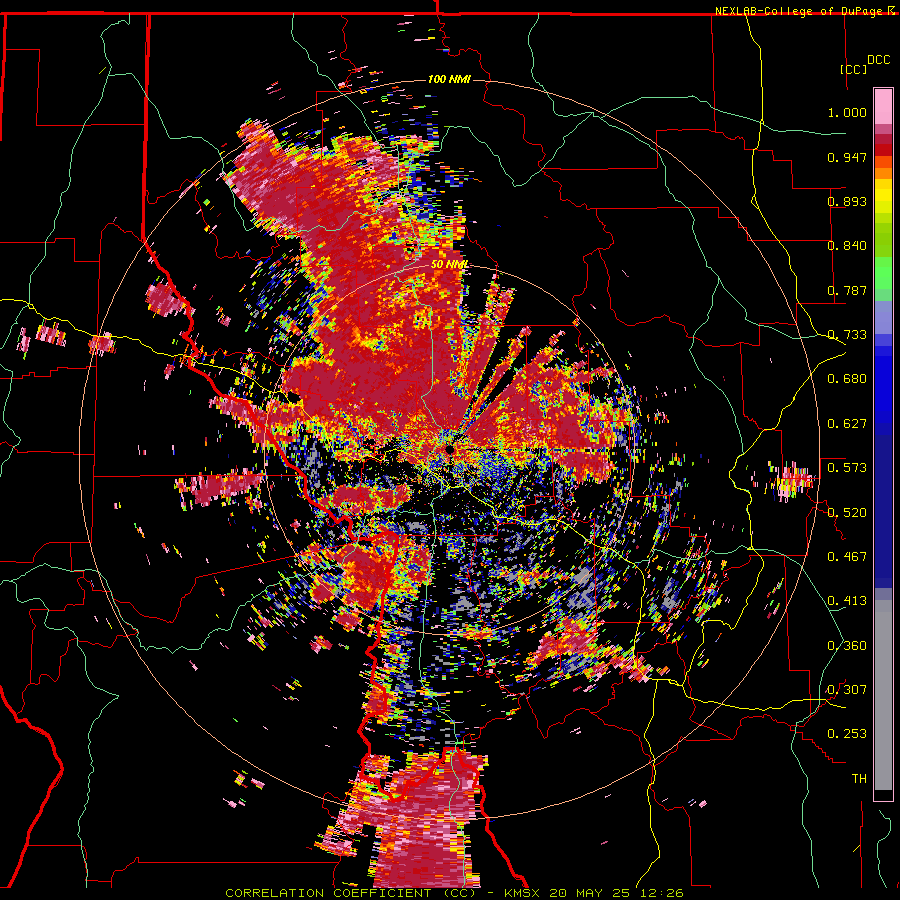The image size is (900, 900).
Task: Click the 0.253 legend value
Action: pos(847,734)
